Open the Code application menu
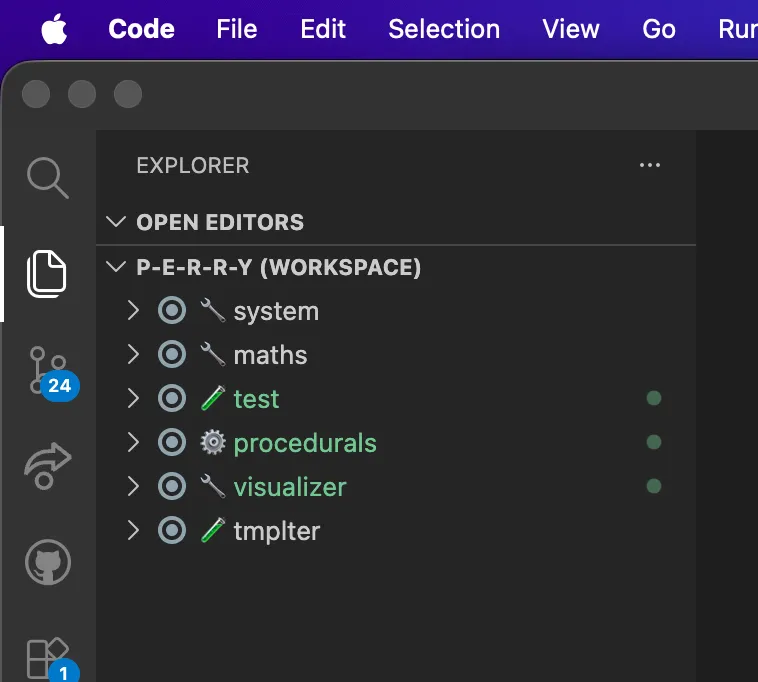 click(x=141, y=29)
